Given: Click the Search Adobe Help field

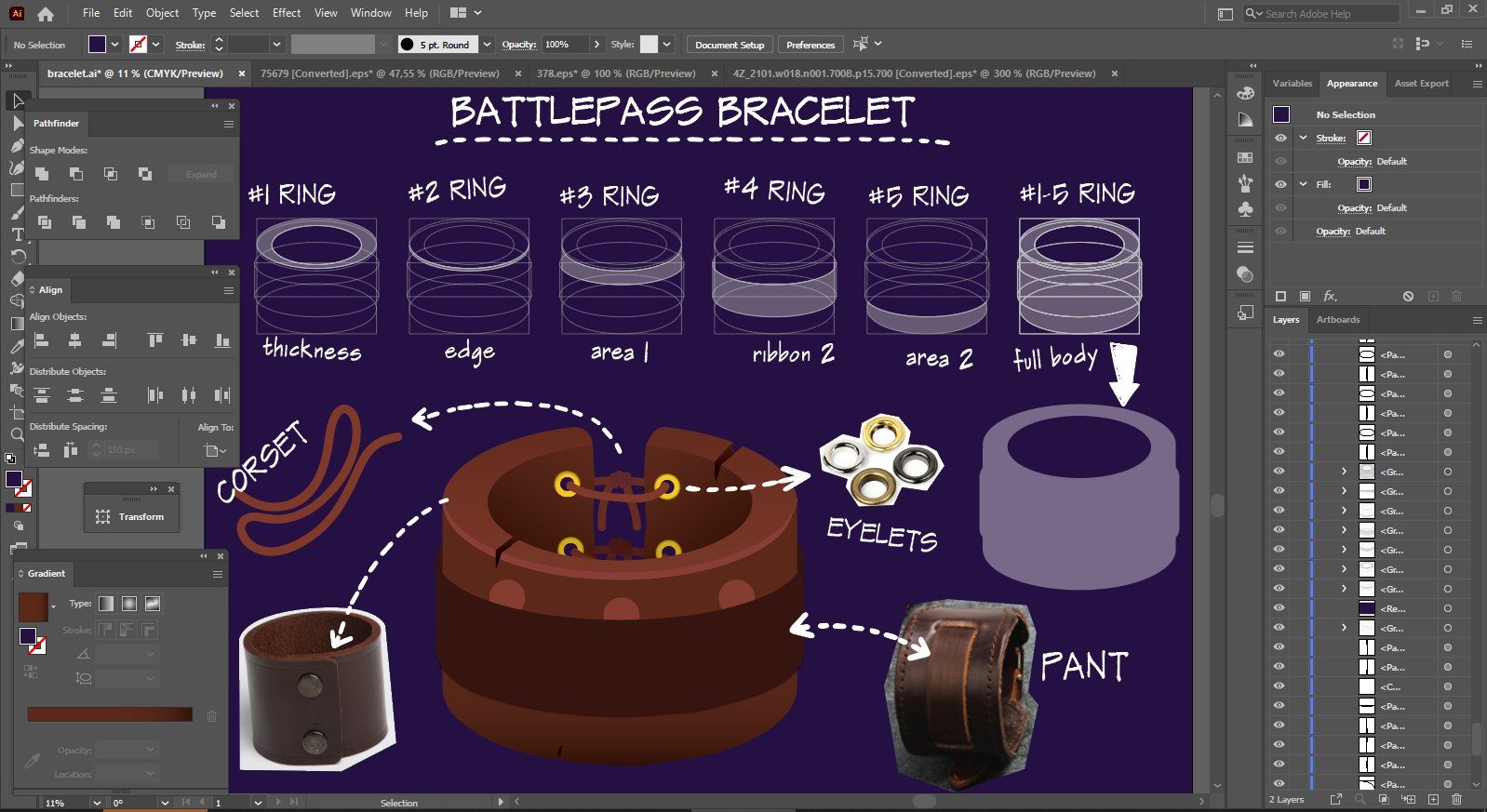Looking at the screenshot, I should (1326, 14).
